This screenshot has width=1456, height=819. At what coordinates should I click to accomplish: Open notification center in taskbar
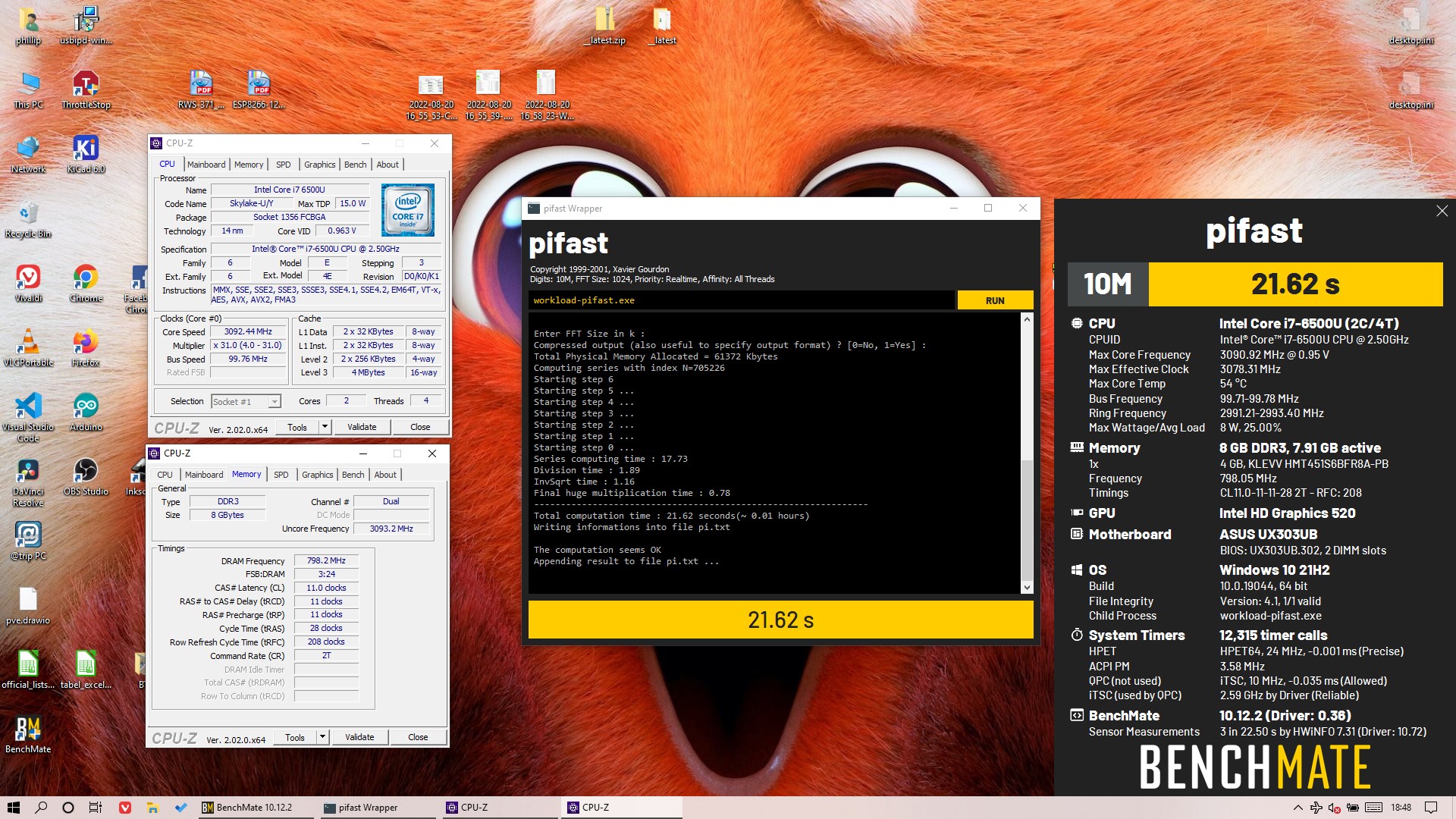1431,807
